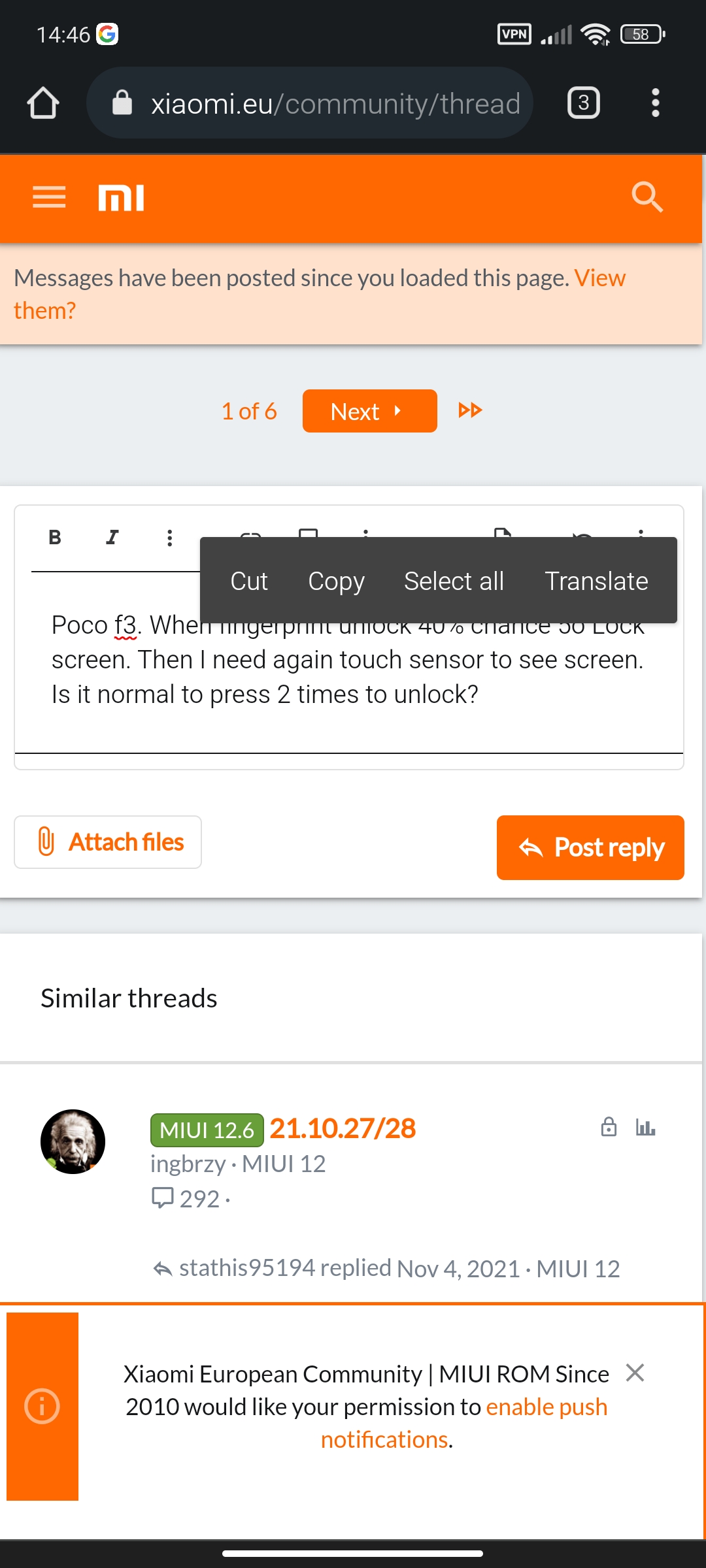Choose Cut from text selection menu

[x=249, y=581]
